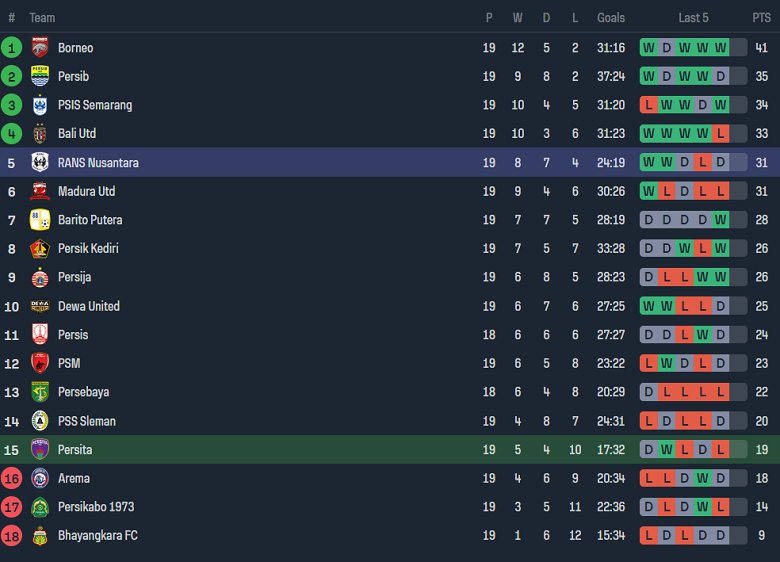Open the Barito Putera badge icon
This screenshot has width=780, height=562.
point(40,220)
